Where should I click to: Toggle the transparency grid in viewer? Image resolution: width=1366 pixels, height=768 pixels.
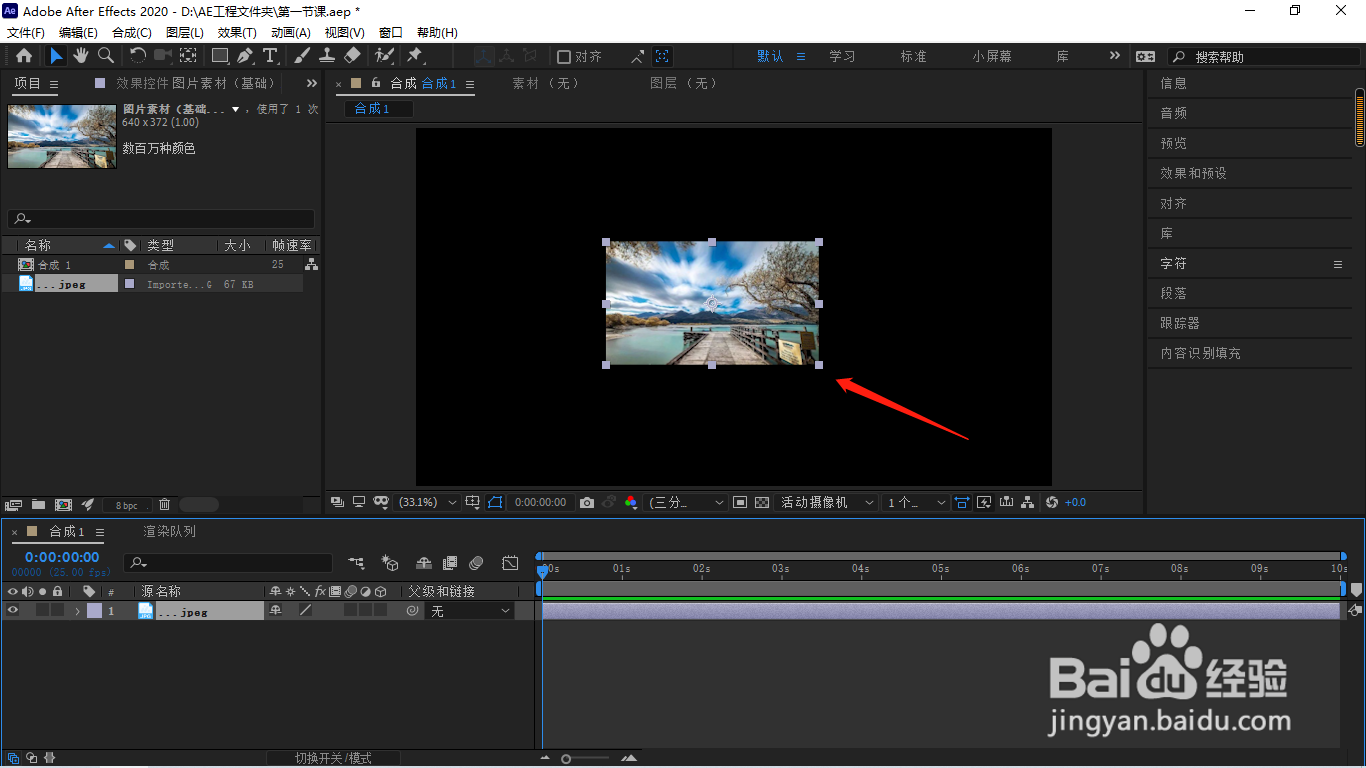click(762, 502)
